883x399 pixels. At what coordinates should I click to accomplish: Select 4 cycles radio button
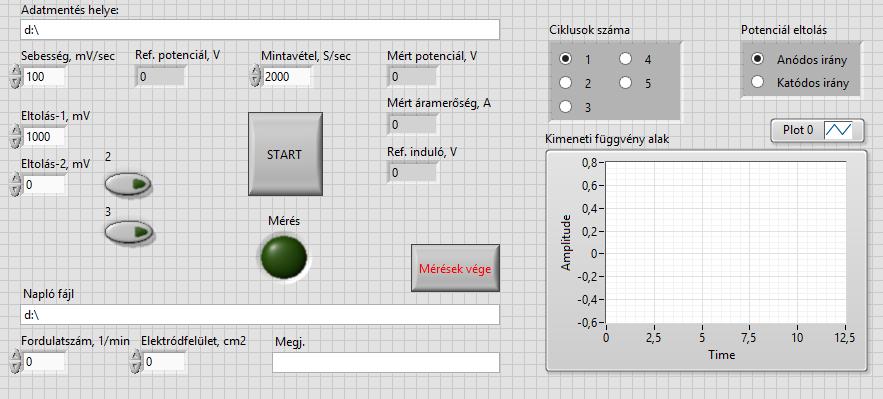pos(627,59)
